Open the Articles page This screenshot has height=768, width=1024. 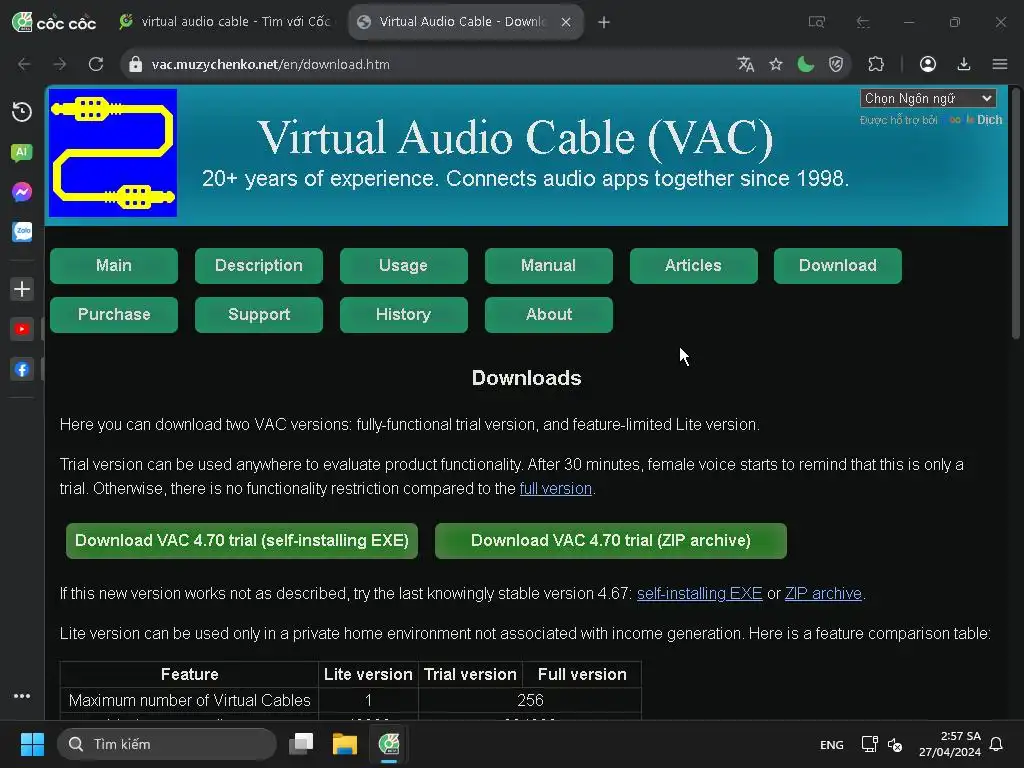coord(694,266)
